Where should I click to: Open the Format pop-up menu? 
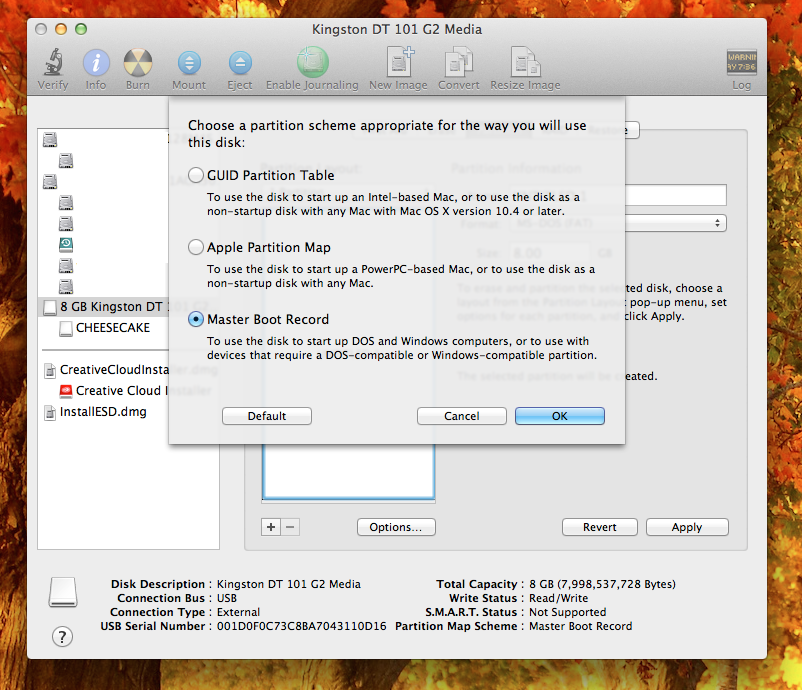tap(675, 223)
